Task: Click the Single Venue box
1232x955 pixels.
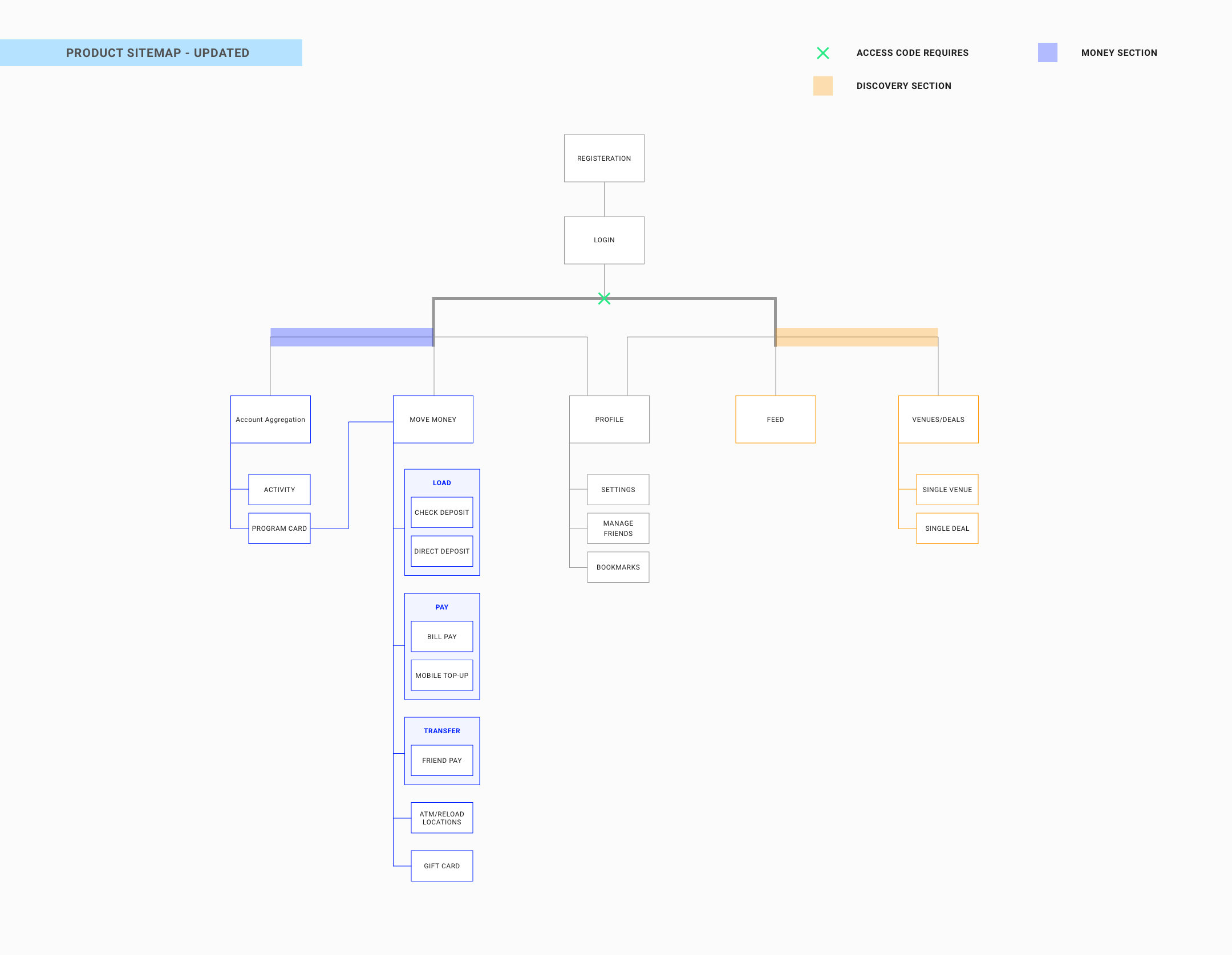Action: click(x=947, y=490)
